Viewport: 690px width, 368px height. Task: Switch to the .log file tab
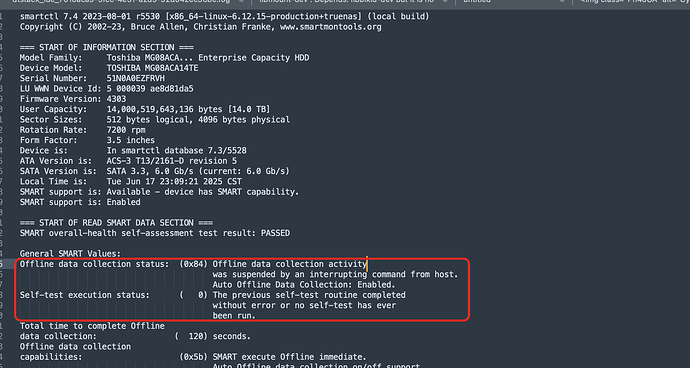tap(121, 1)
